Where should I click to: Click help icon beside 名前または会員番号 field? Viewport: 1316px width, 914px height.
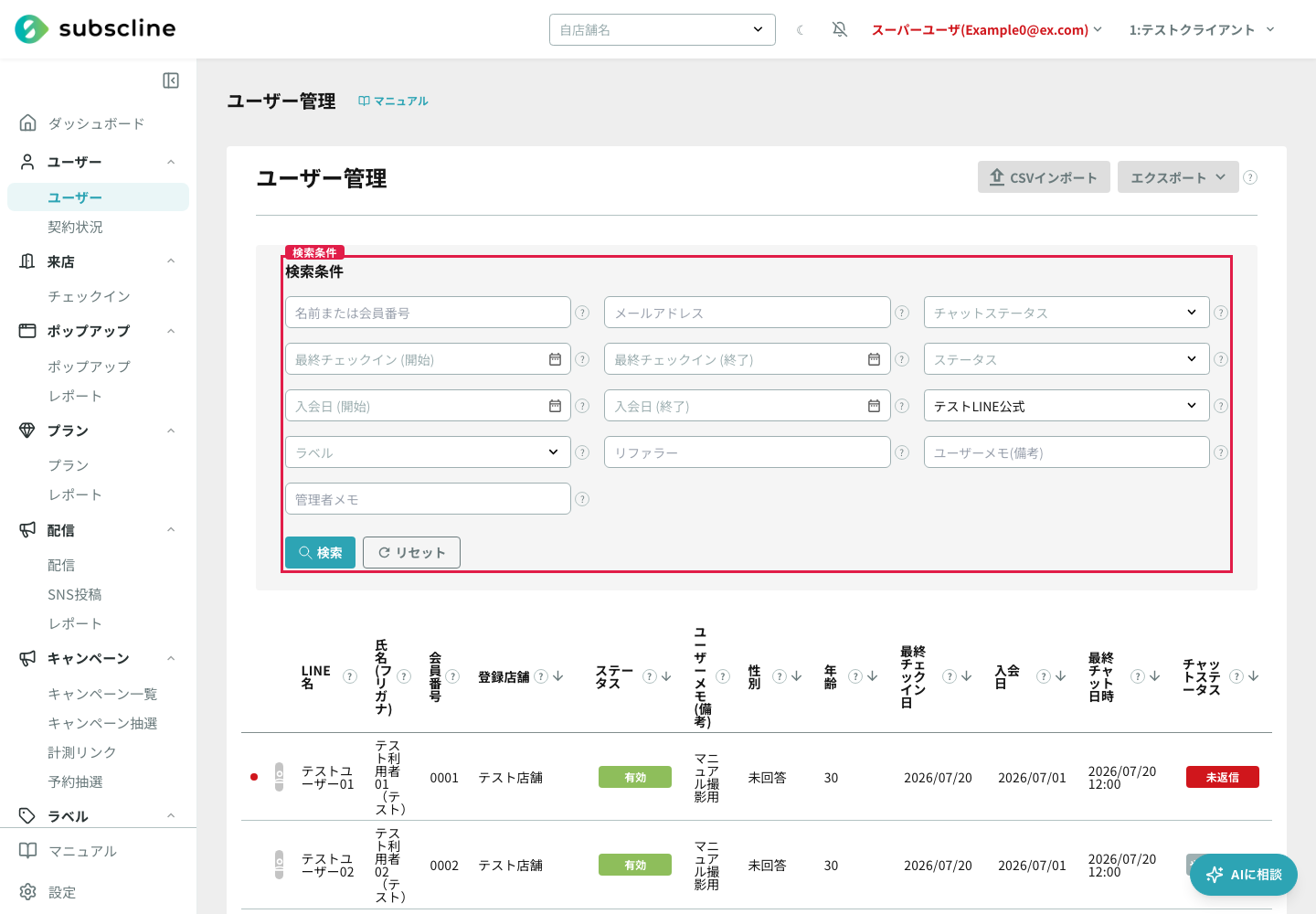coord(582,313)
